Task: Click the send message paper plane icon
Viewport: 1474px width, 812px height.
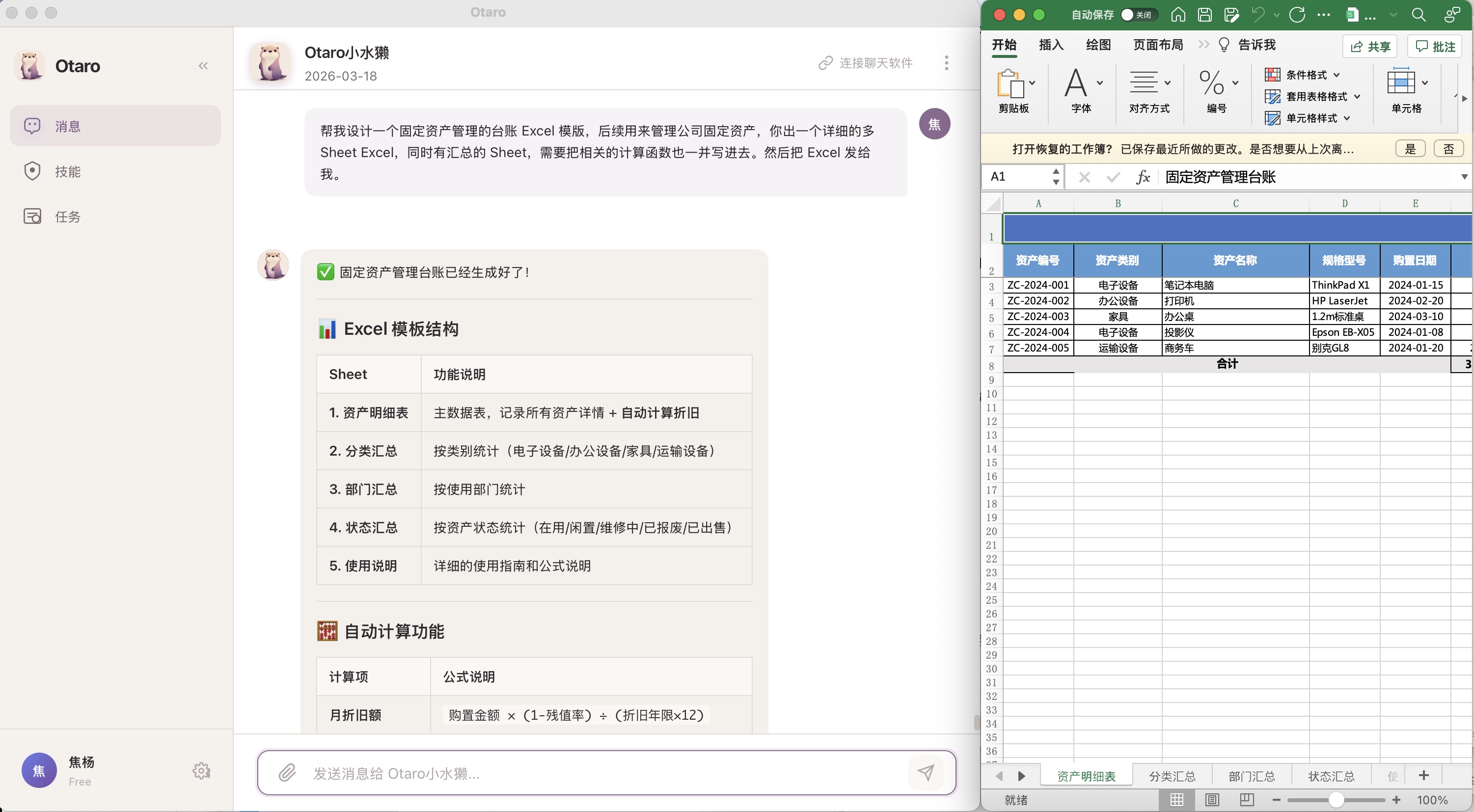Action: (x=925, y=773)
